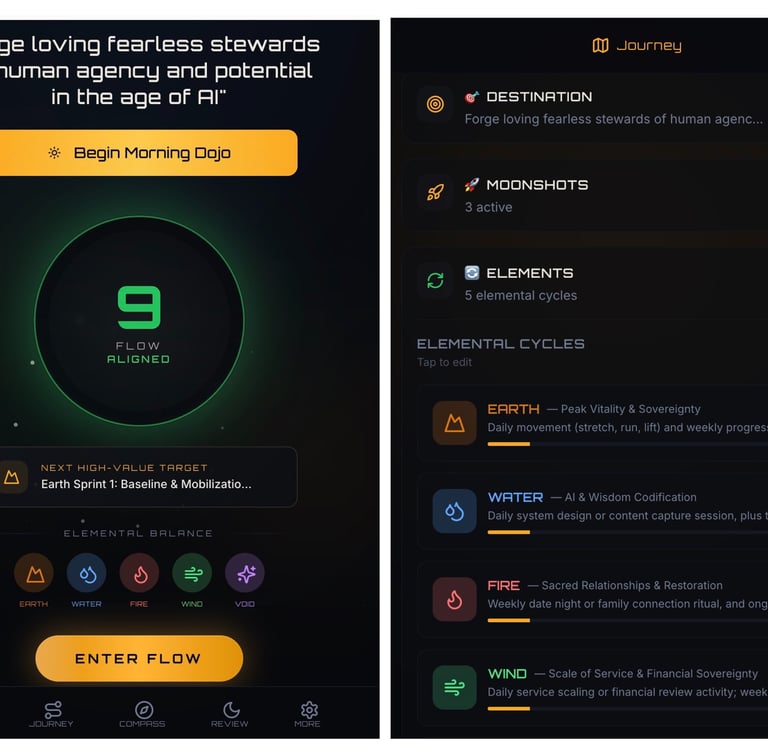This screenshot has width=768, height=750.
Task: Open the Destination target icon
Action: point(435,104)
